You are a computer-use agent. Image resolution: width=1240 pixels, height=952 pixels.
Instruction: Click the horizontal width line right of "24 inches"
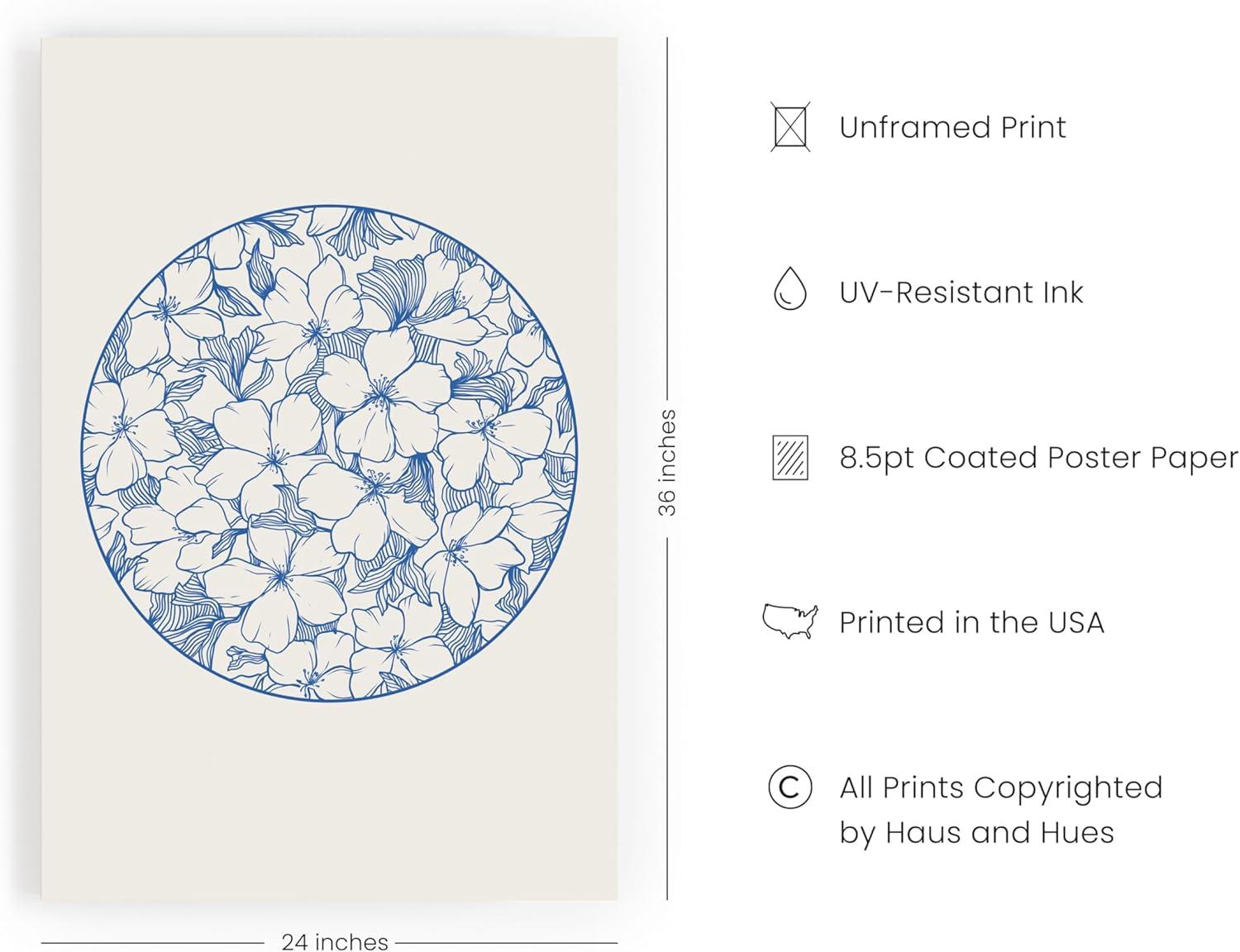tap(506, 942)
